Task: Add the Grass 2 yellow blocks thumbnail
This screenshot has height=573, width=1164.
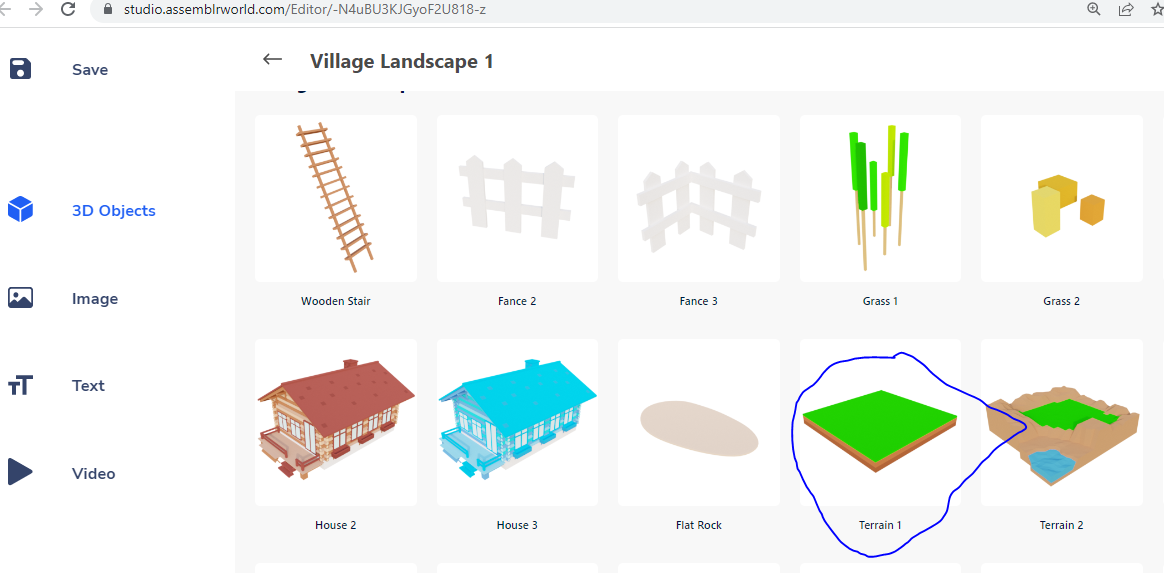Action: (x=1062, y=198)
